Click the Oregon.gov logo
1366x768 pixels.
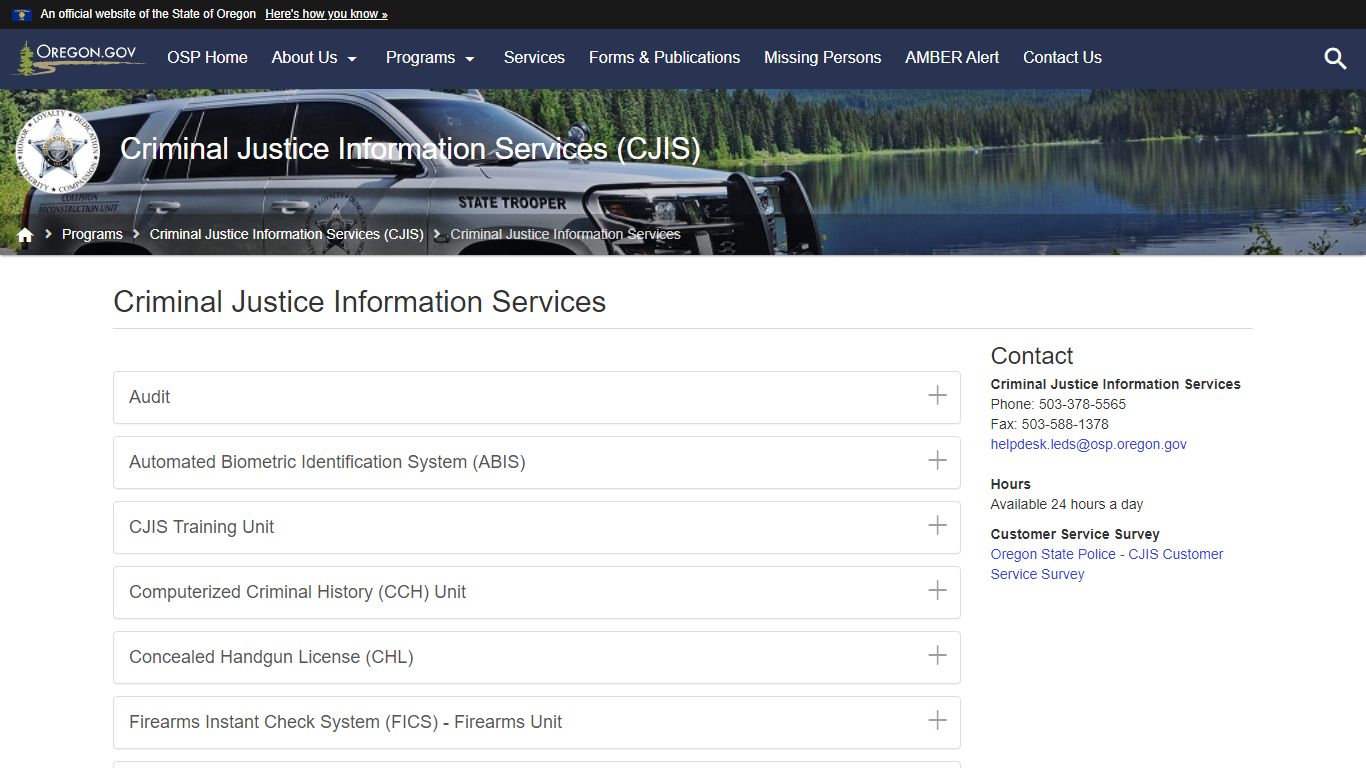pos(79,58)
